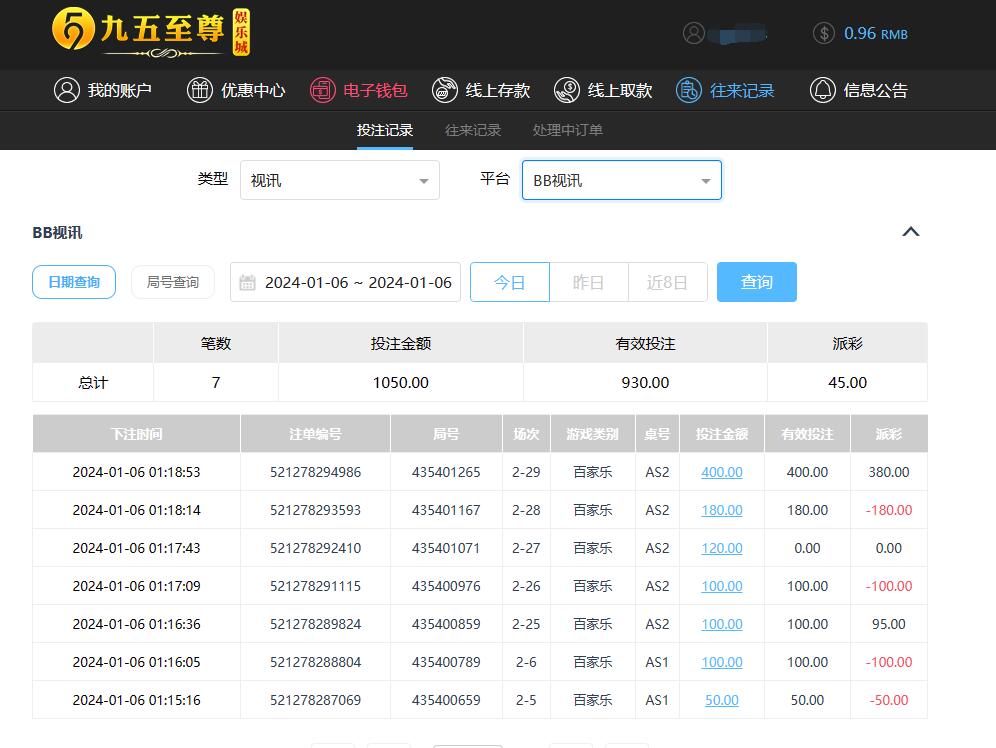Click the 我的账户 user icon

tap(67, 90)
